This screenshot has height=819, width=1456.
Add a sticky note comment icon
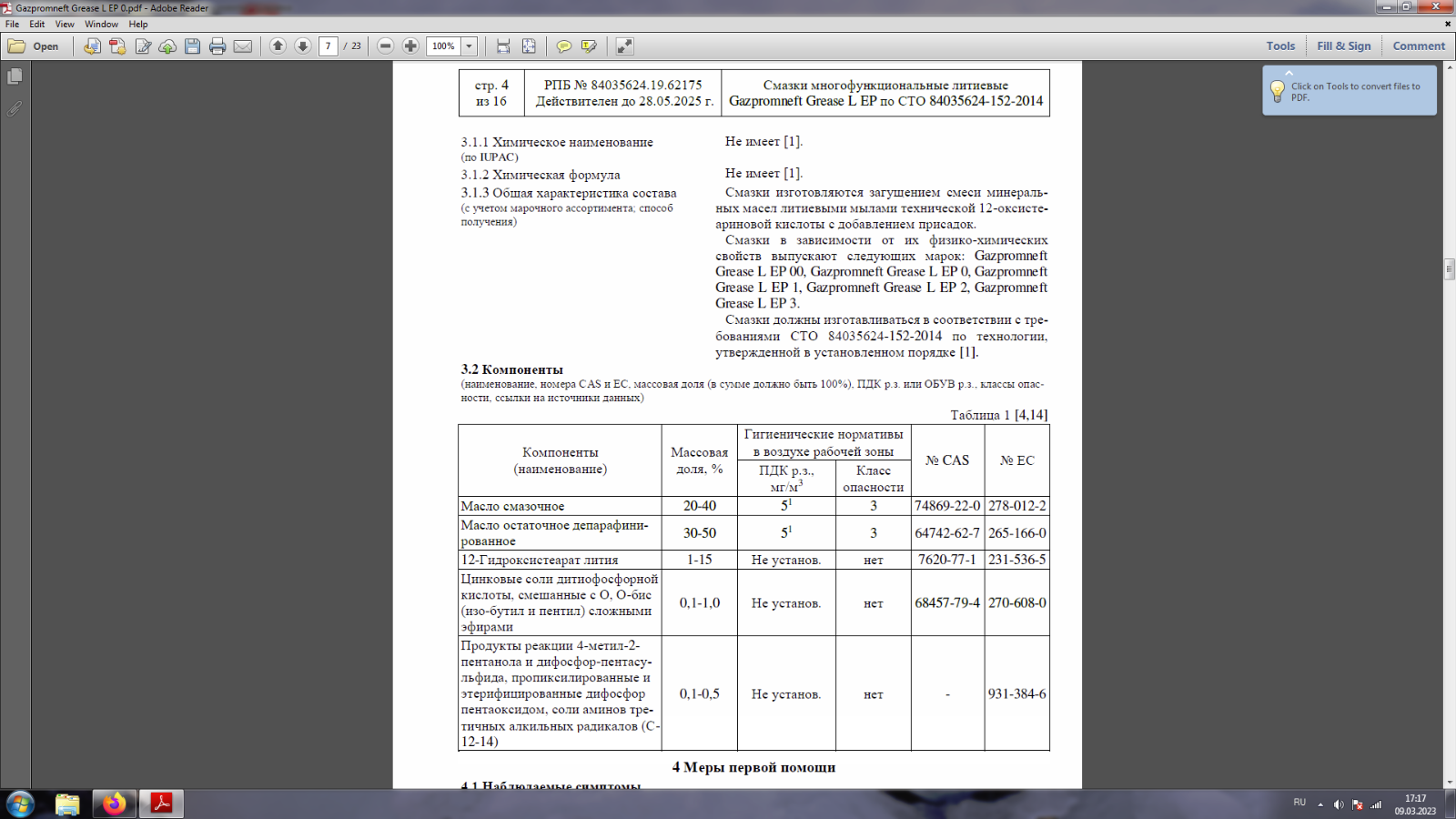(x=564, y=46)
